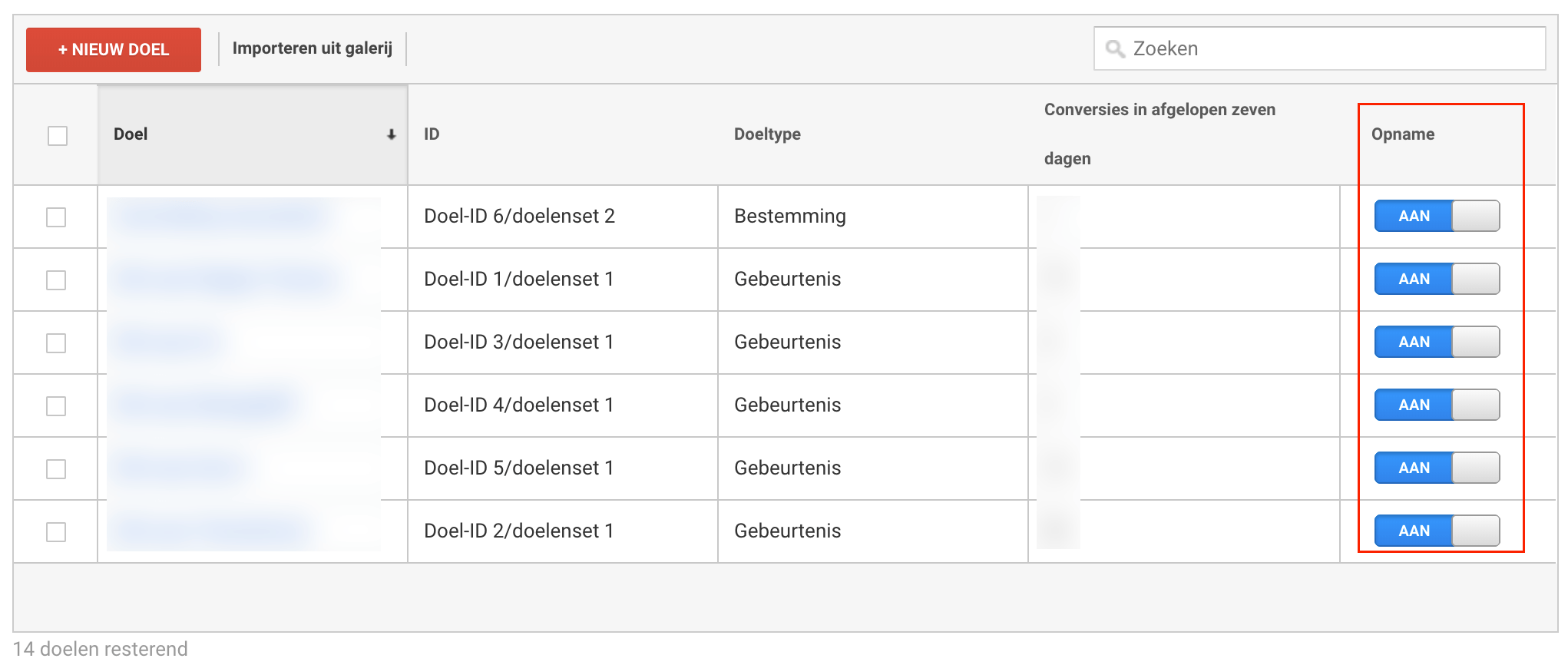The width and height of the screenshot is (1568, 665).
Task: Switch off Opname for Doel-ID 2/doelenset 1
Action: tap(1437, 531)
